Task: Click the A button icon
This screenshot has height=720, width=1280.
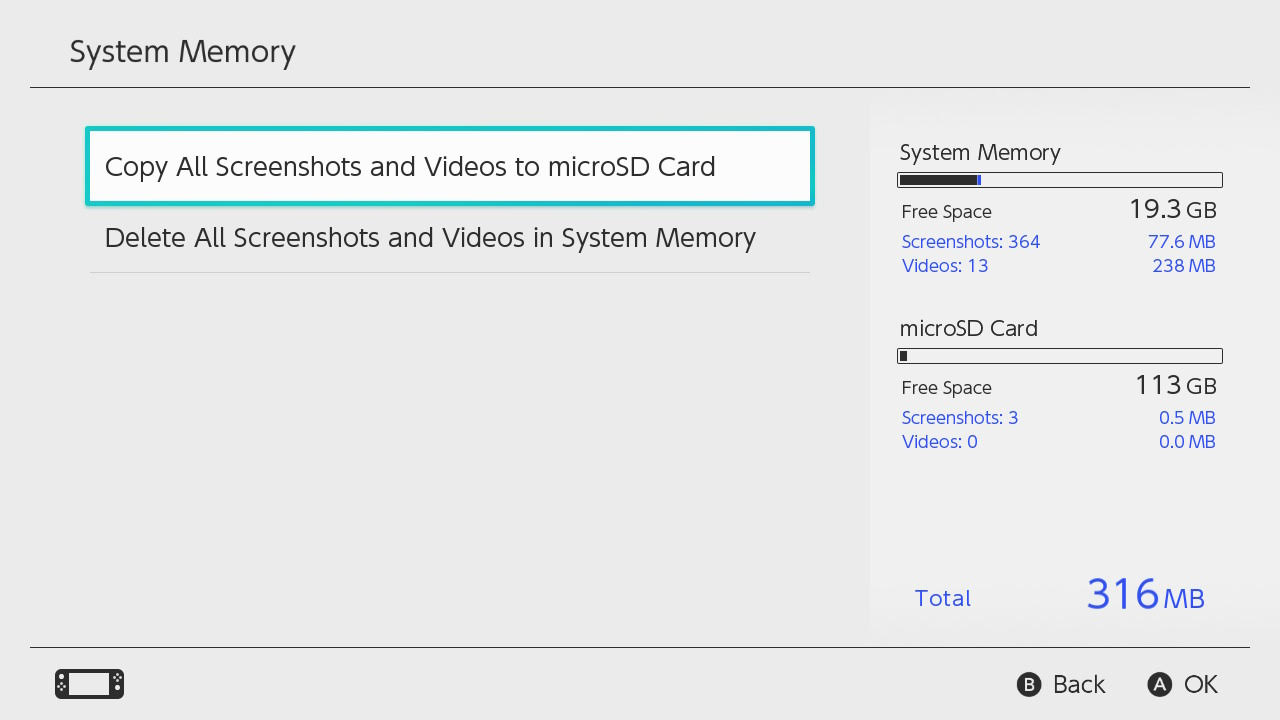Action: point(1159,684)
